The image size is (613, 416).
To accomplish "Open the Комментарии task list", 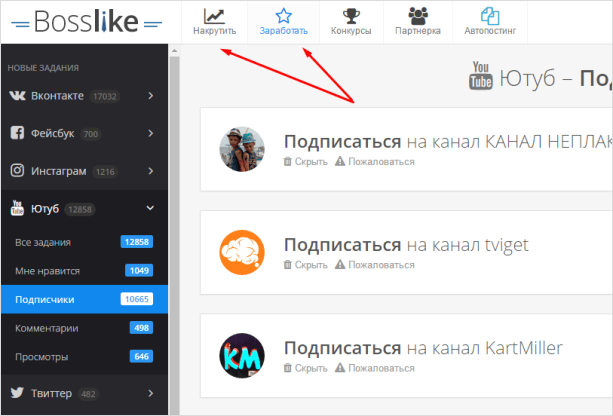I will point(47,327).
